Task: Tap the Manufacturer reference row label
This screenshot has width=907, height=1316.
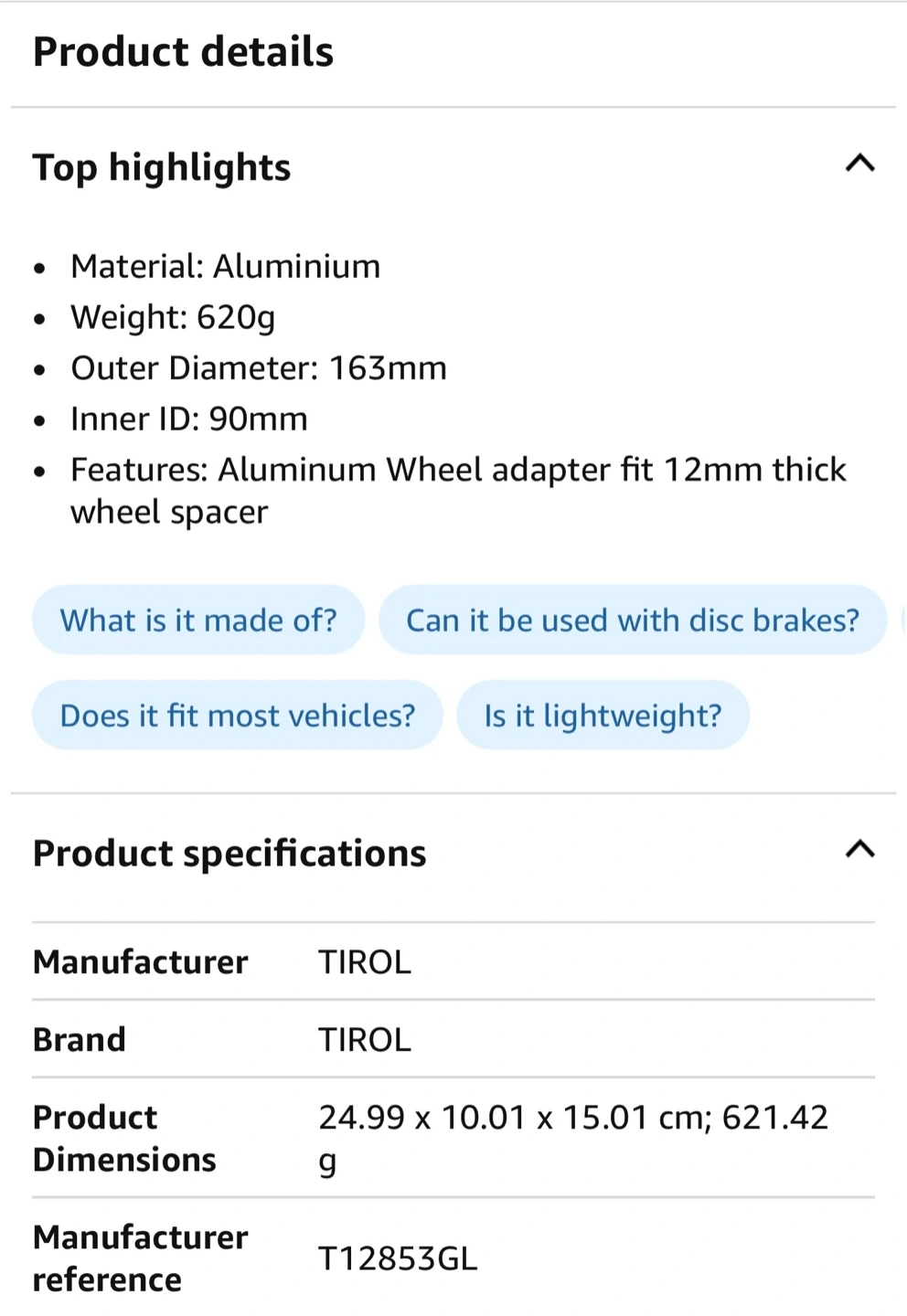Action: point(140,1258)
